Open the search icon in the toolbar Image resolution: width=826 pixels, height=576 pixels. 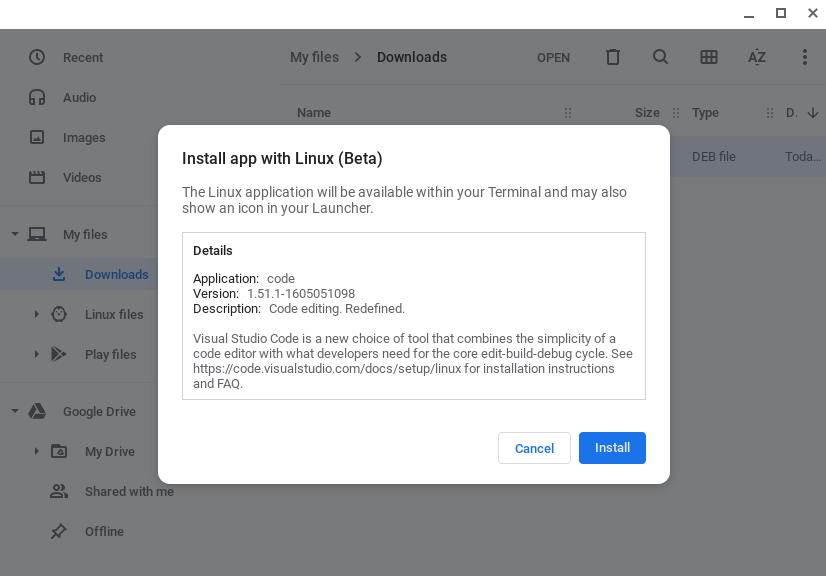[x=660, y=57]
